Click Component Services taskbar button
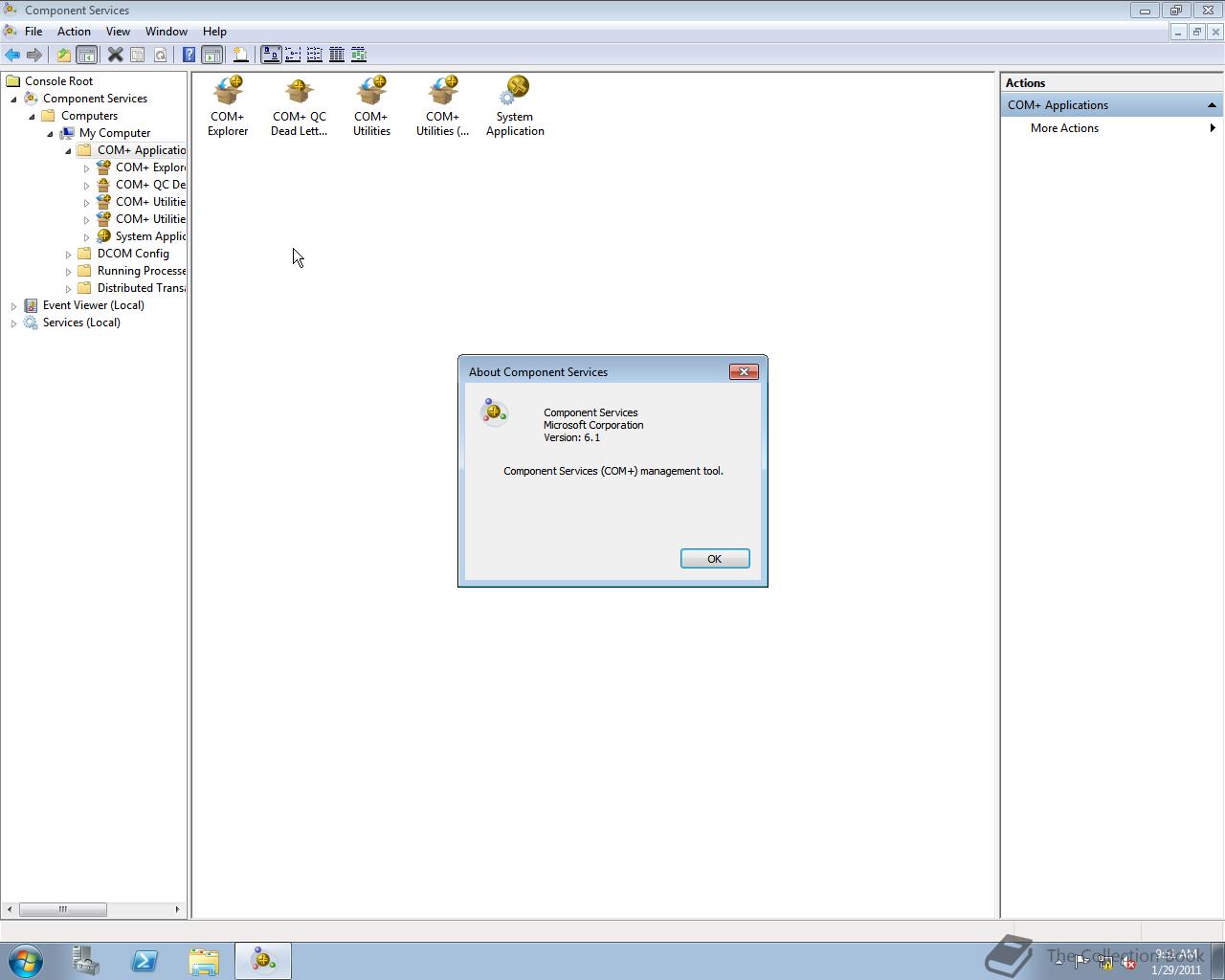 [x=263, y=961]
